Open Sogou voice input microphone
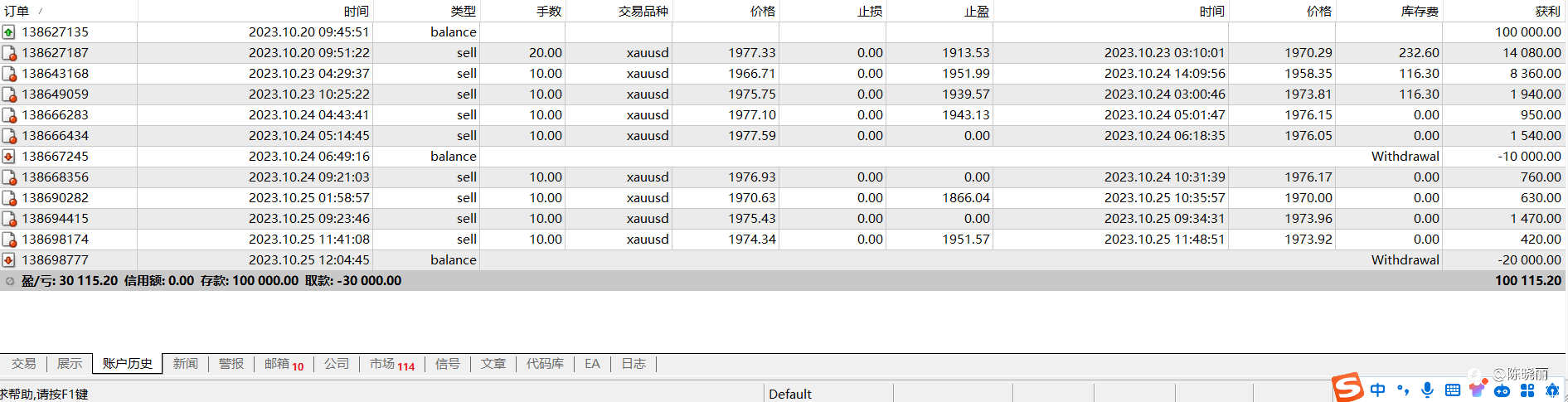 (x=1427, y=390)
